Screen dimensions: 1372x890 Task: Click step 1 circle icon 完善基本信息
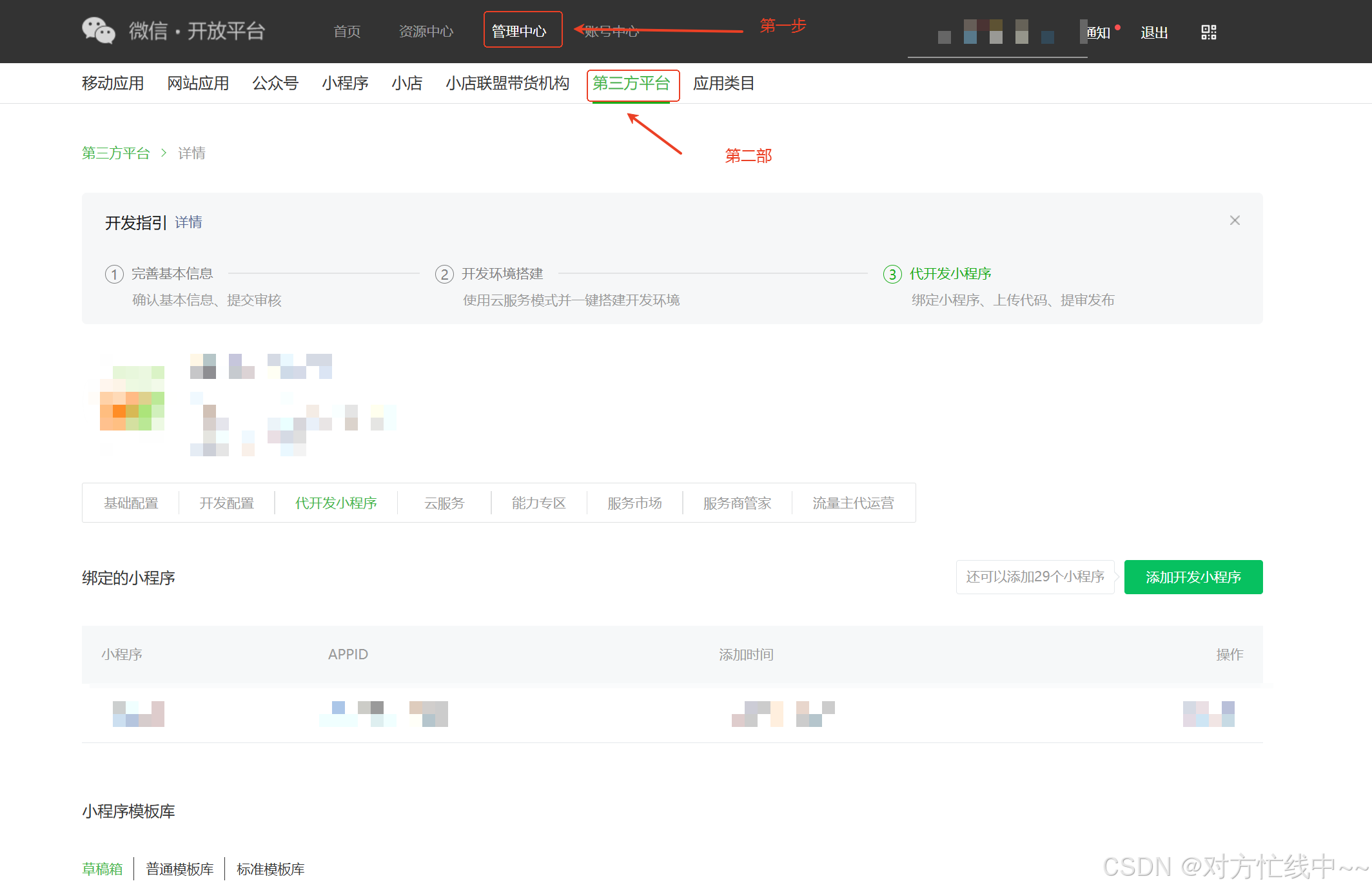click(114, 275)
